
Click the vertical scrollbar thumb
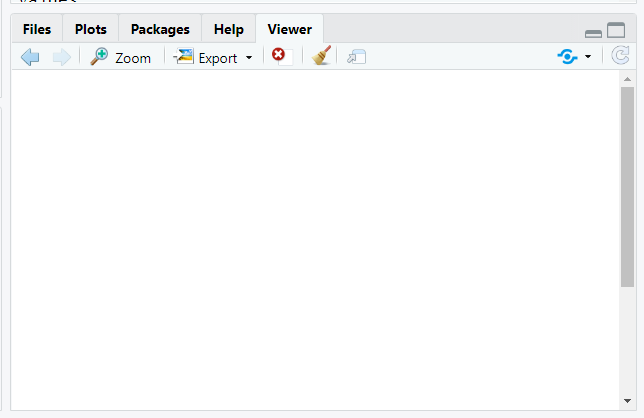click(628, 187)
